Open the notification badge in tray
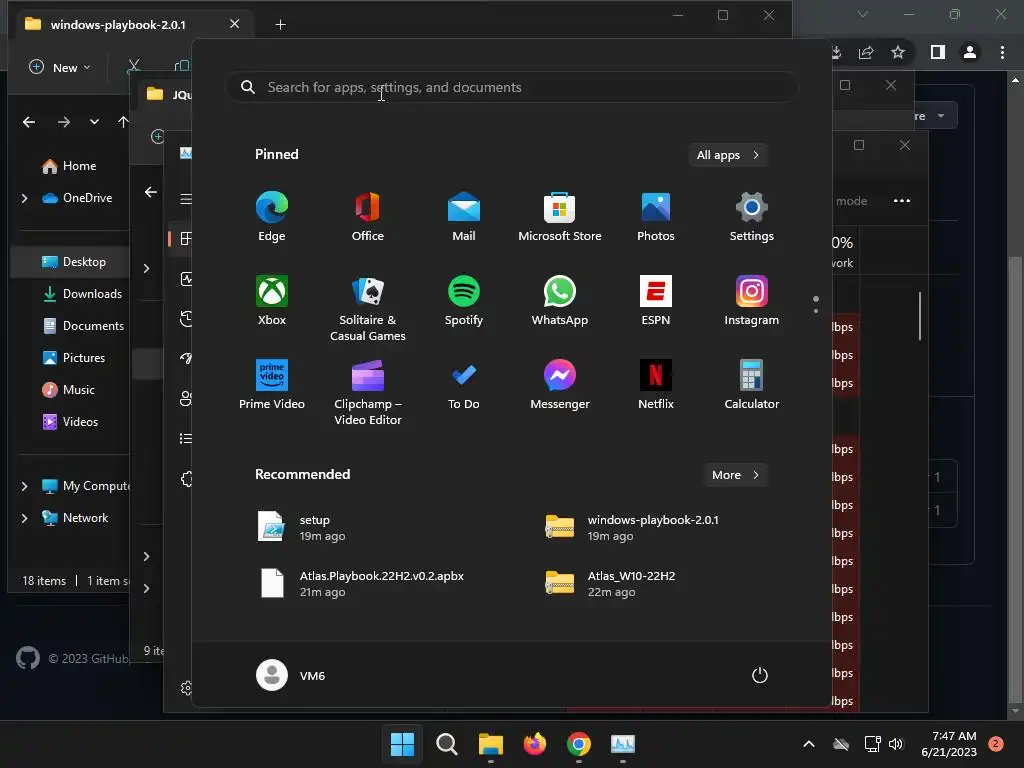 click(x=996, y=744)
